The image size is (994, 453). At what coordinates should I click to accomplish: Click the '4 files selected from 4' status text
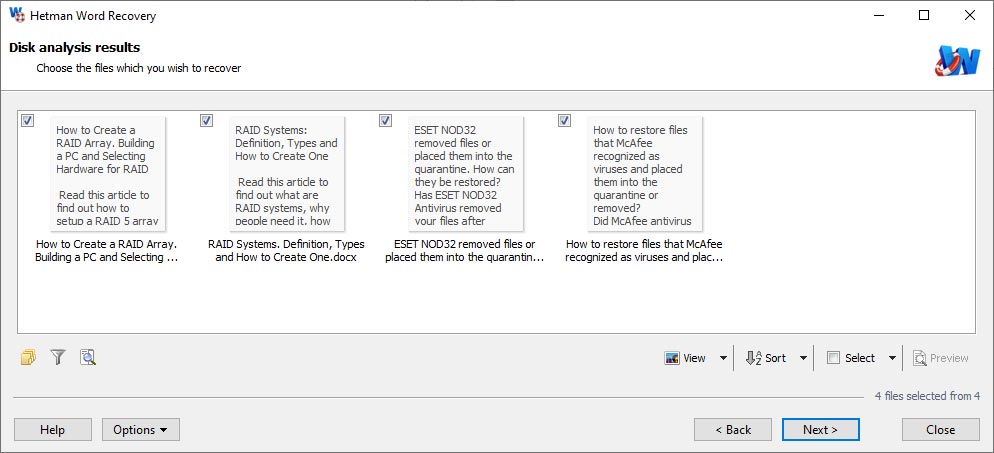point(927,396)
